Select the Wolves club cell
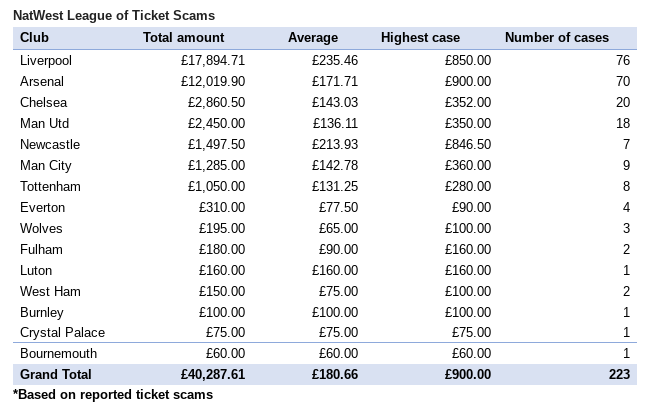This screenshot has height=403, width=653. [x=41, y=228]
